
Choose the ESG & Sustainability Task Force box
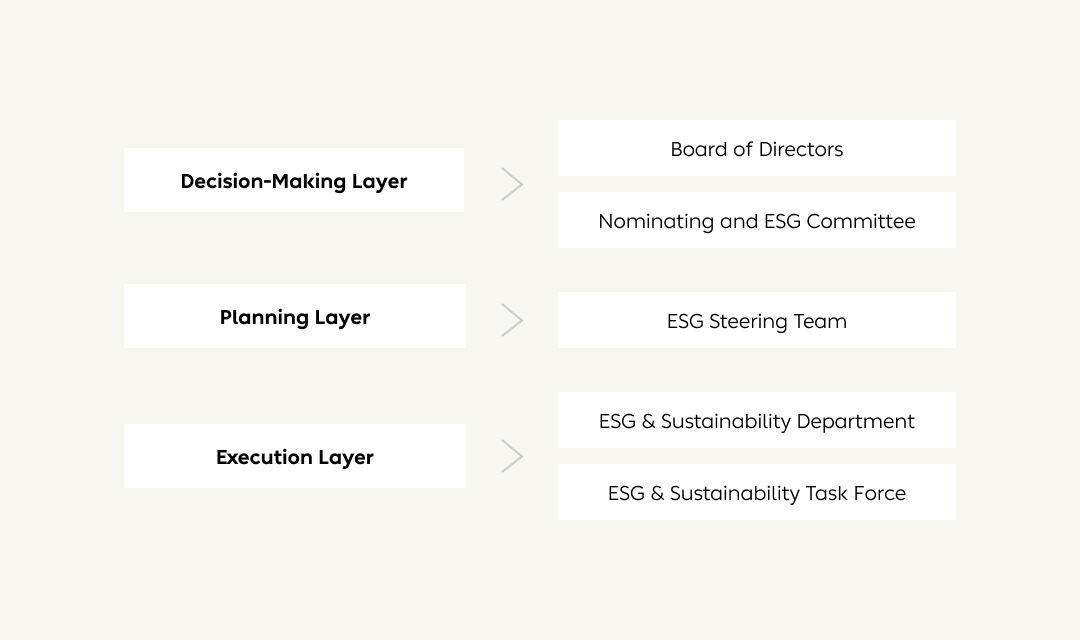tap(756, 492)
